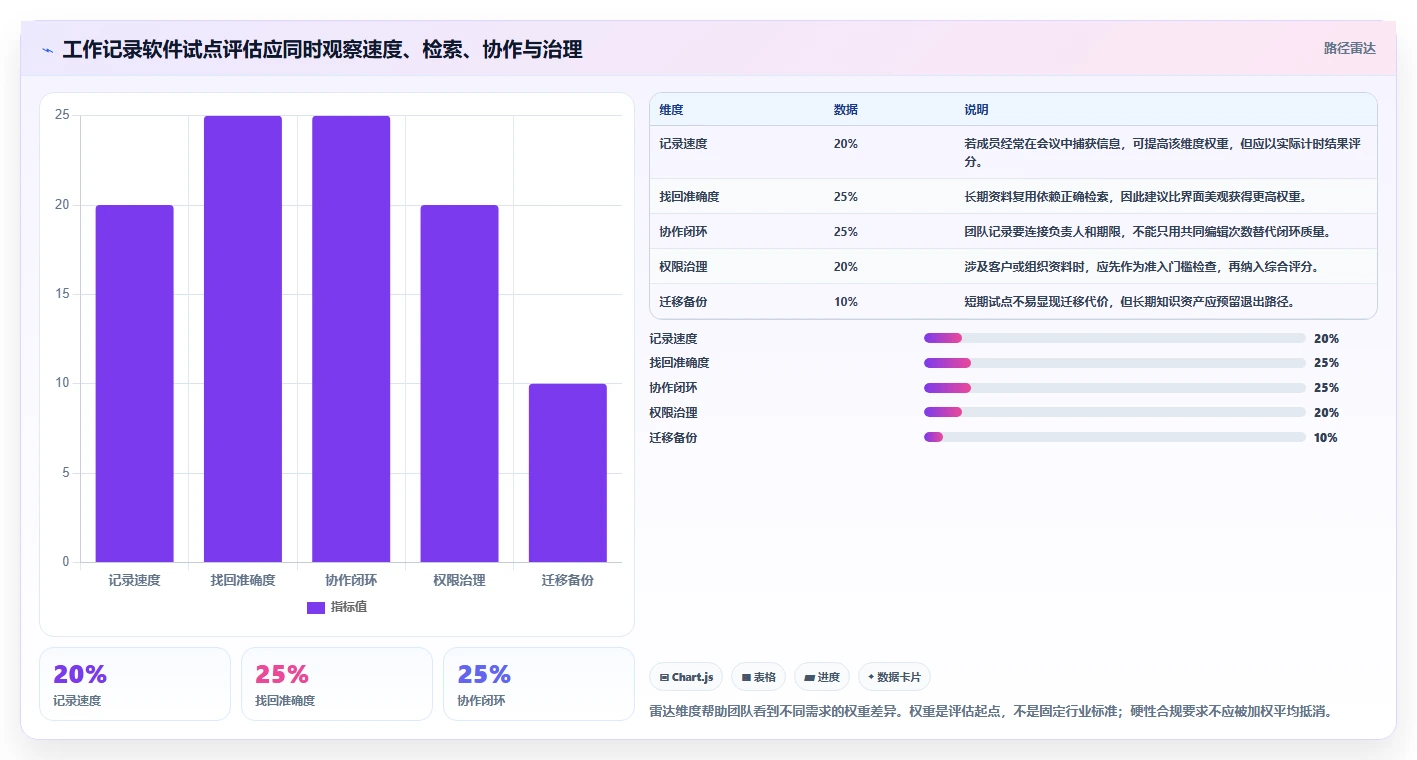Image resolution: width=1417 pixels, height=760 pixels.
Task: Click the page title 工作记录软件试点评估
Action: [322, 50]
